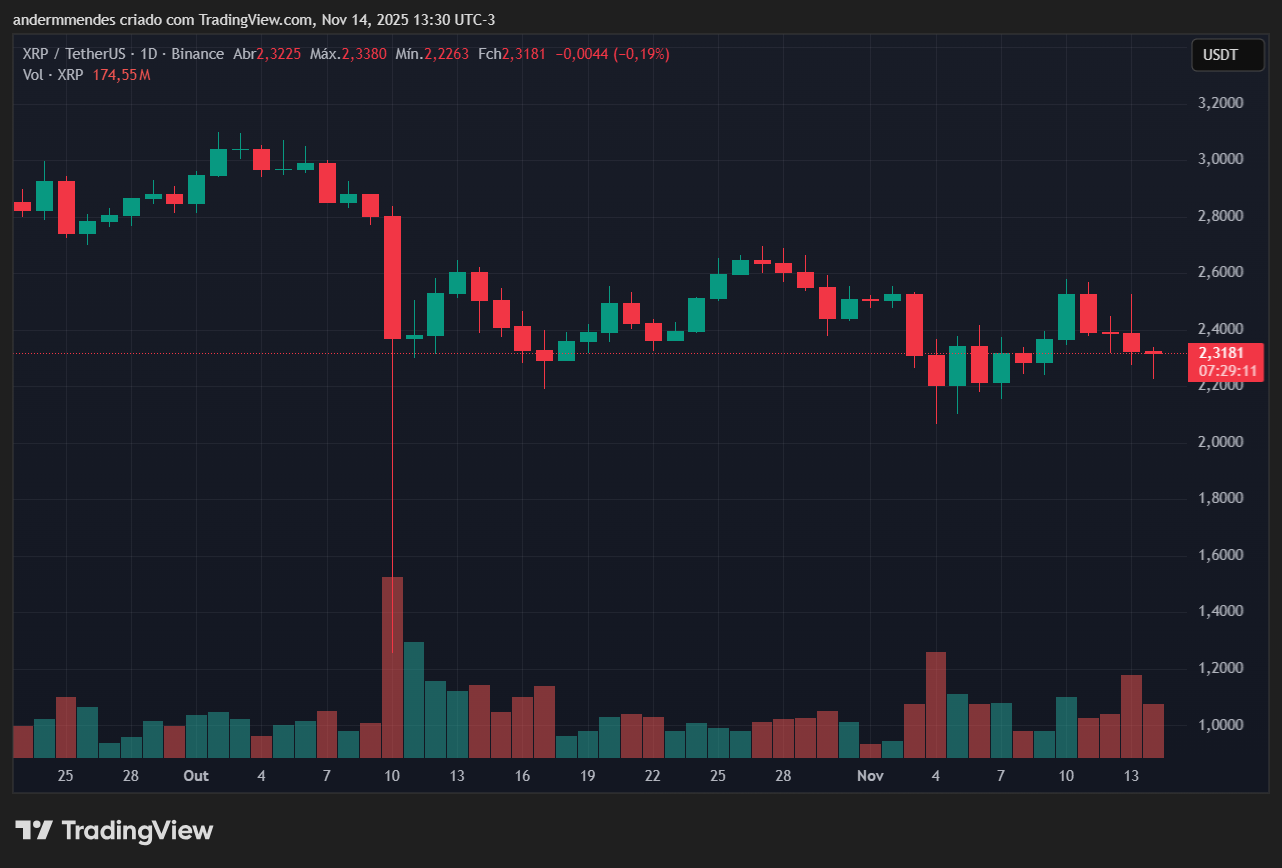Click the Nov label on the time axis
1282x868 pixels.
point(870,775)
